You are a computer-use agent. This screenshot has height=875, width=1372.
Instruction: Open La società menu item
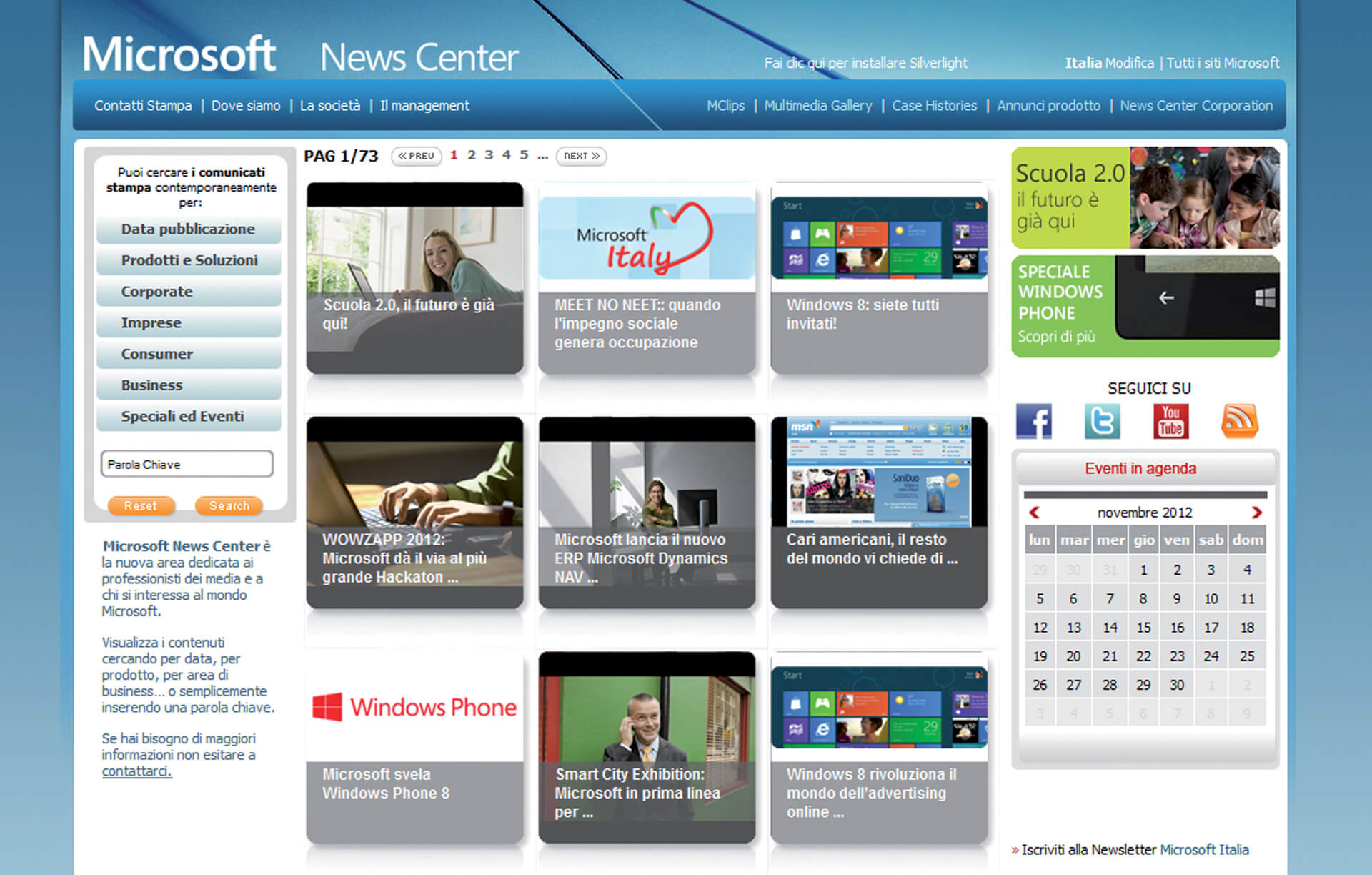(x=330, y=106)
